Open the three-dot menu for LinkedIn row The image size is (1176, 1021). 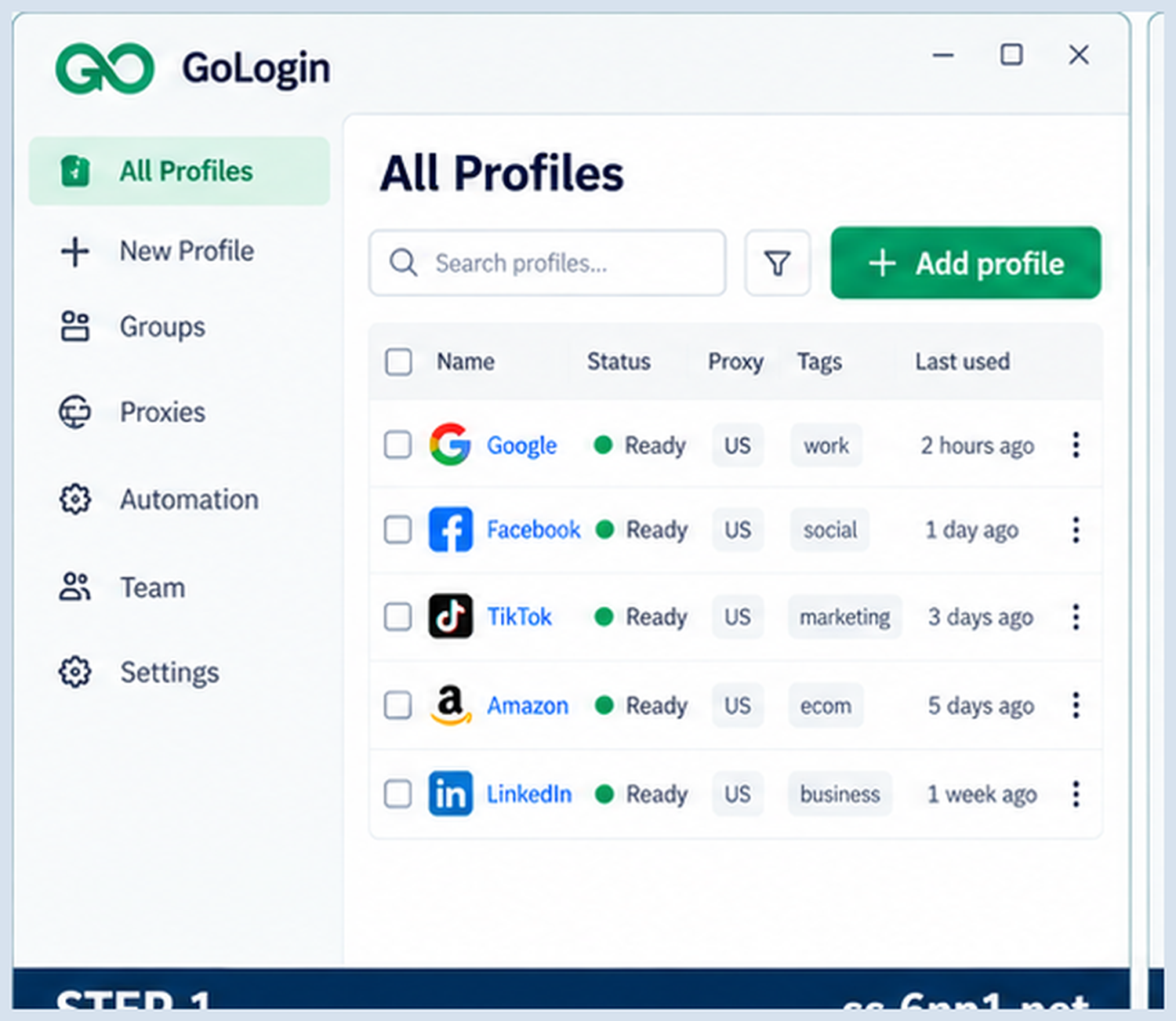[1076, 794]
